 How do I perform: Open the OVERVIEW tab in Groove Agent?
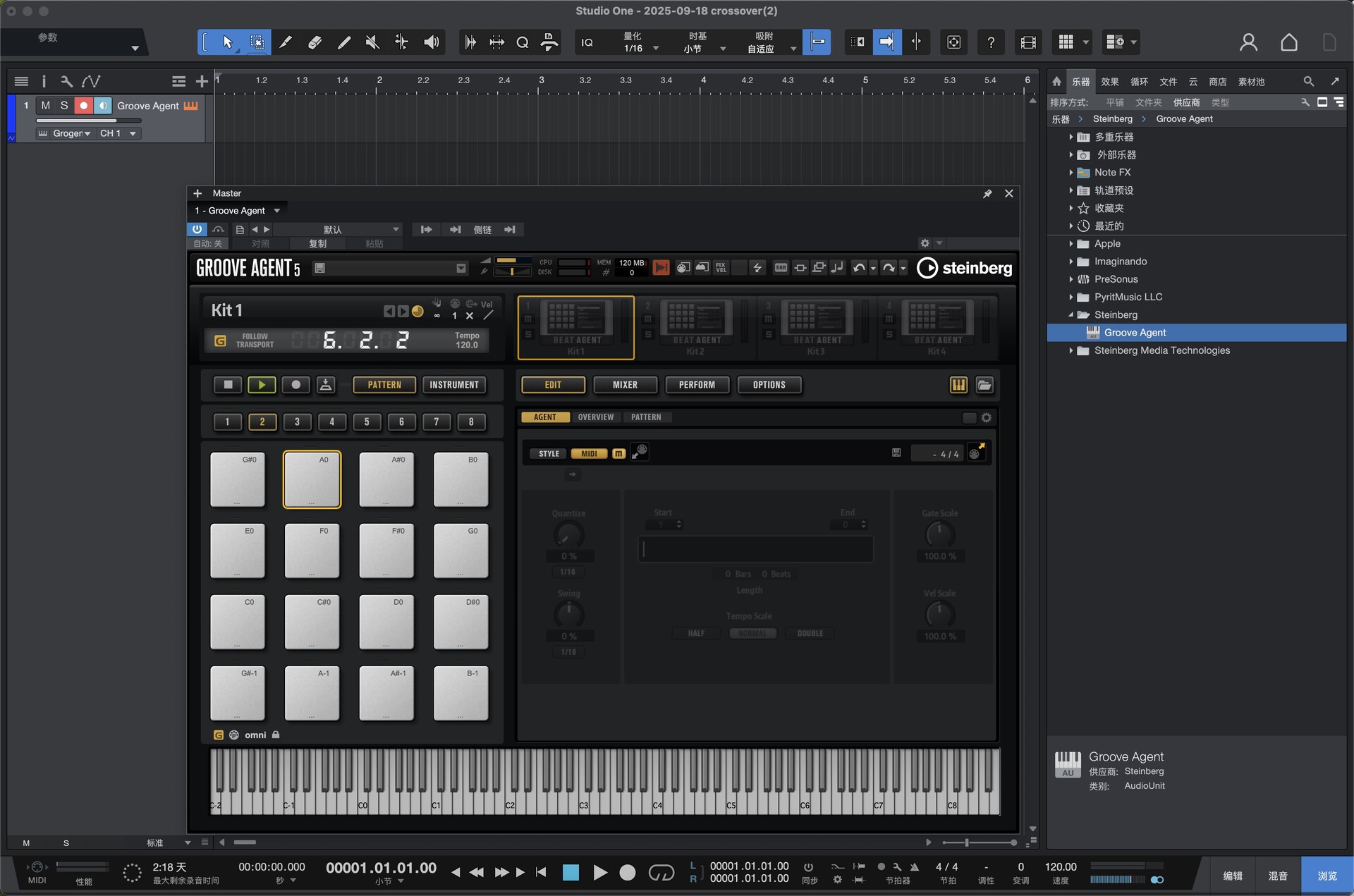(595, 417)
